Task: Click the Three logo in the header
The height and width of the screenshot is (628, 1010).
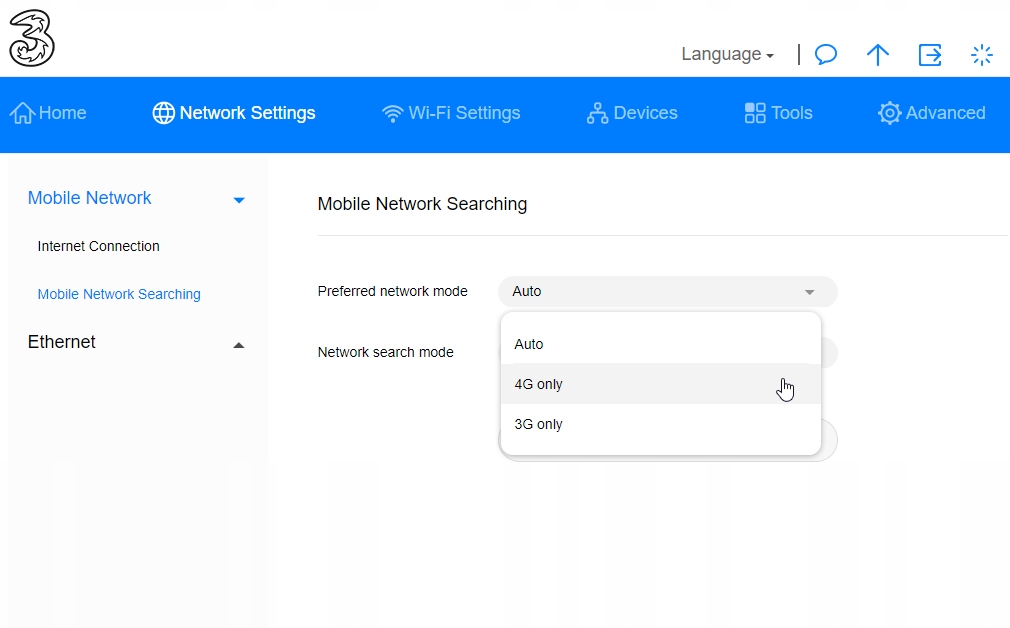Action: pos(31,38)
